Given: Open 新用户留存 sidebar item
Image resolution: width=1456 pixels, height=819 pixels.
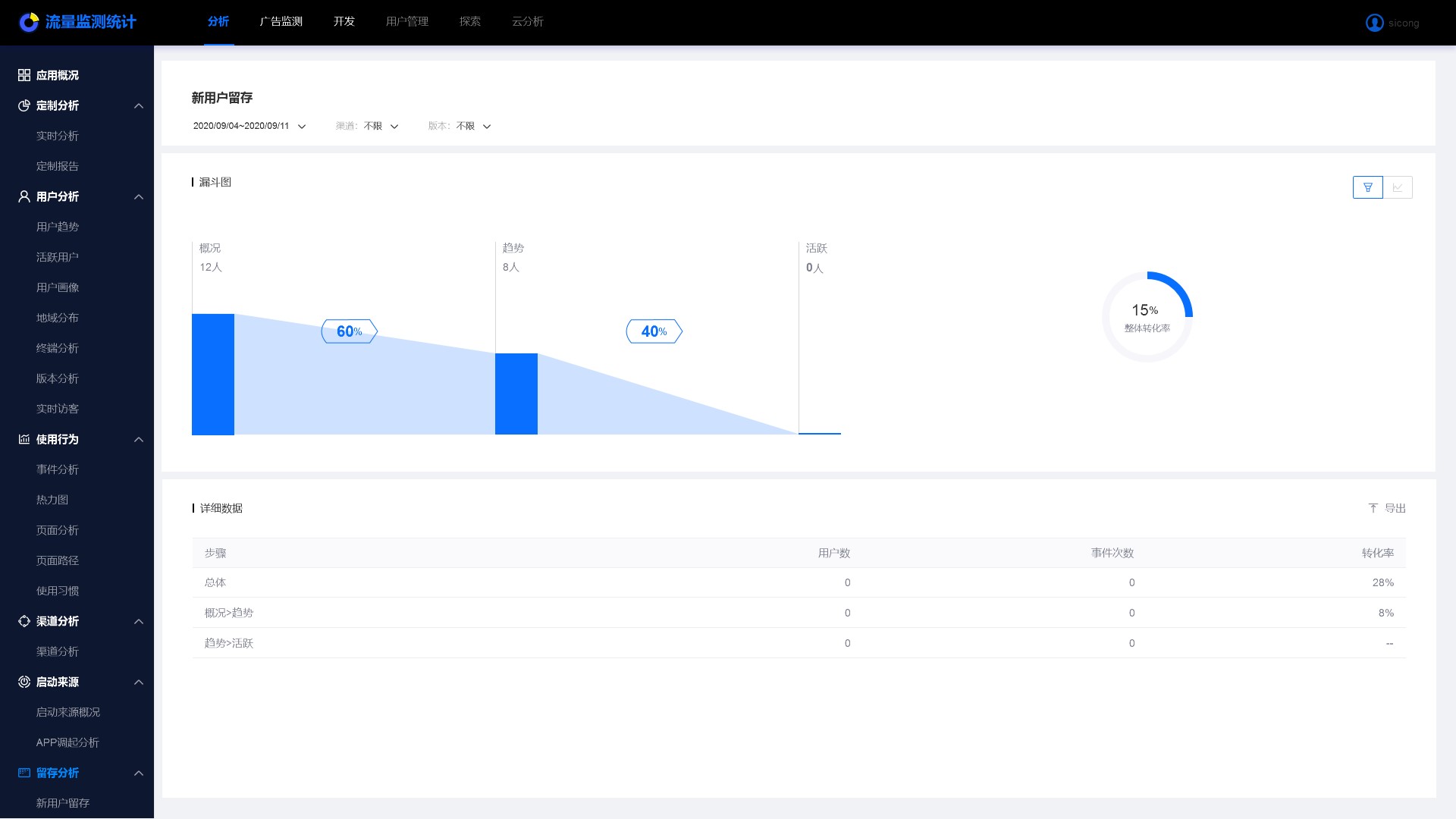Looking at the screenshot, I should click(x=63, y=803).
